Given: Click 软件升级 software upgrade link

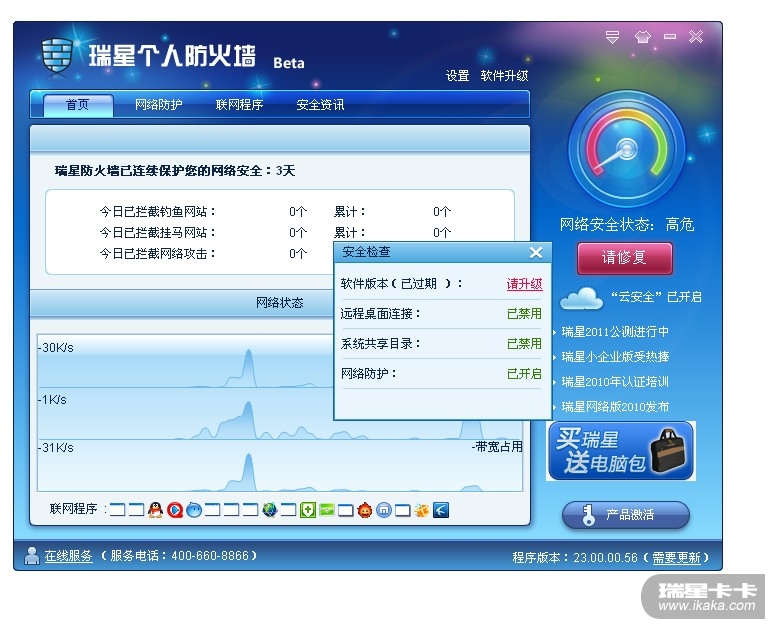Looking at the screenshot, I should (x=504, y=76).
